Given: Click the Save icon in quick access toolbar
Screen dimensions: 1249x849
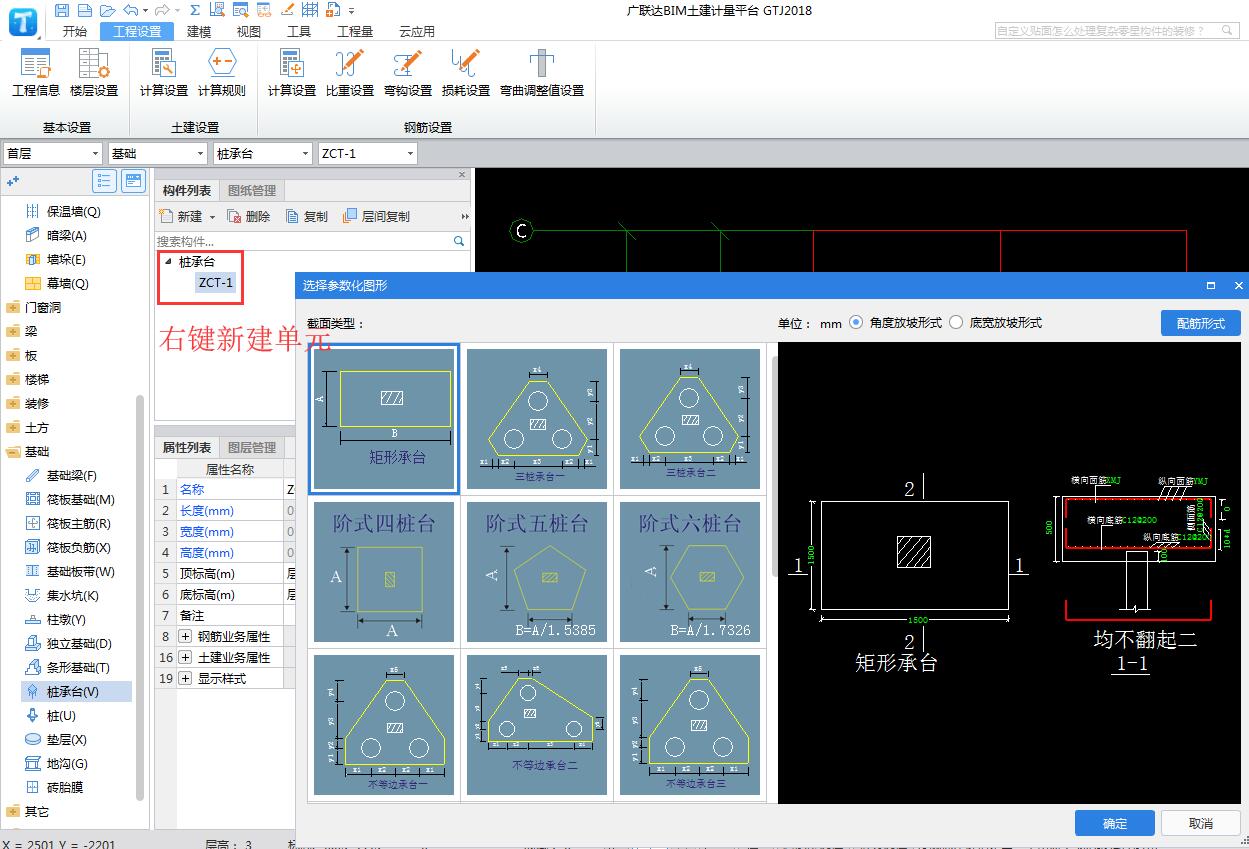Looking at the screenshot, I should click(62, 10).
